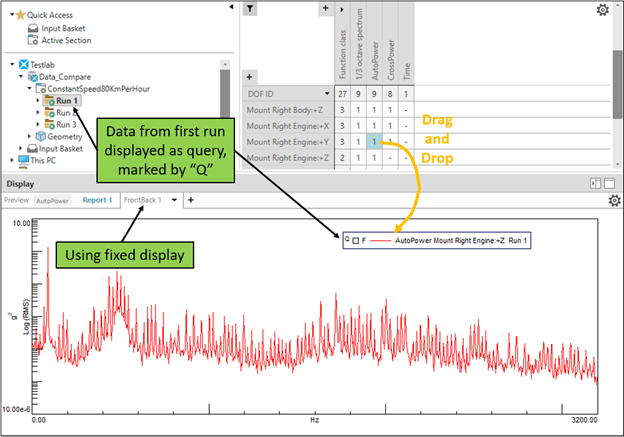Open pivot table settings gear
The image size is (624, 437).
tap(602, 10)
